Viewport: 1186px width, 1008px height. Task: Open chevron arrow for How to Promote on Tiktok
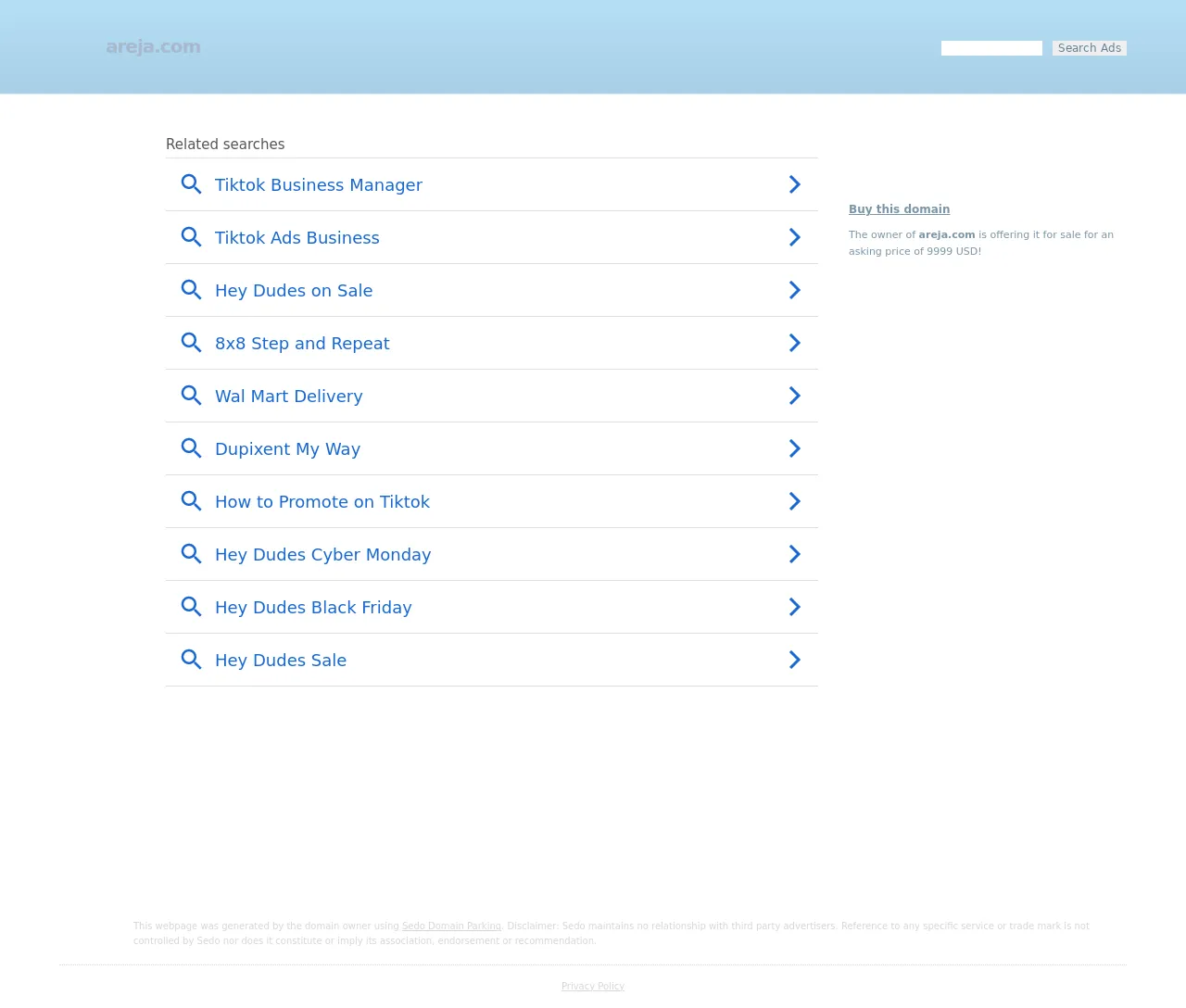tap(794, 501)
